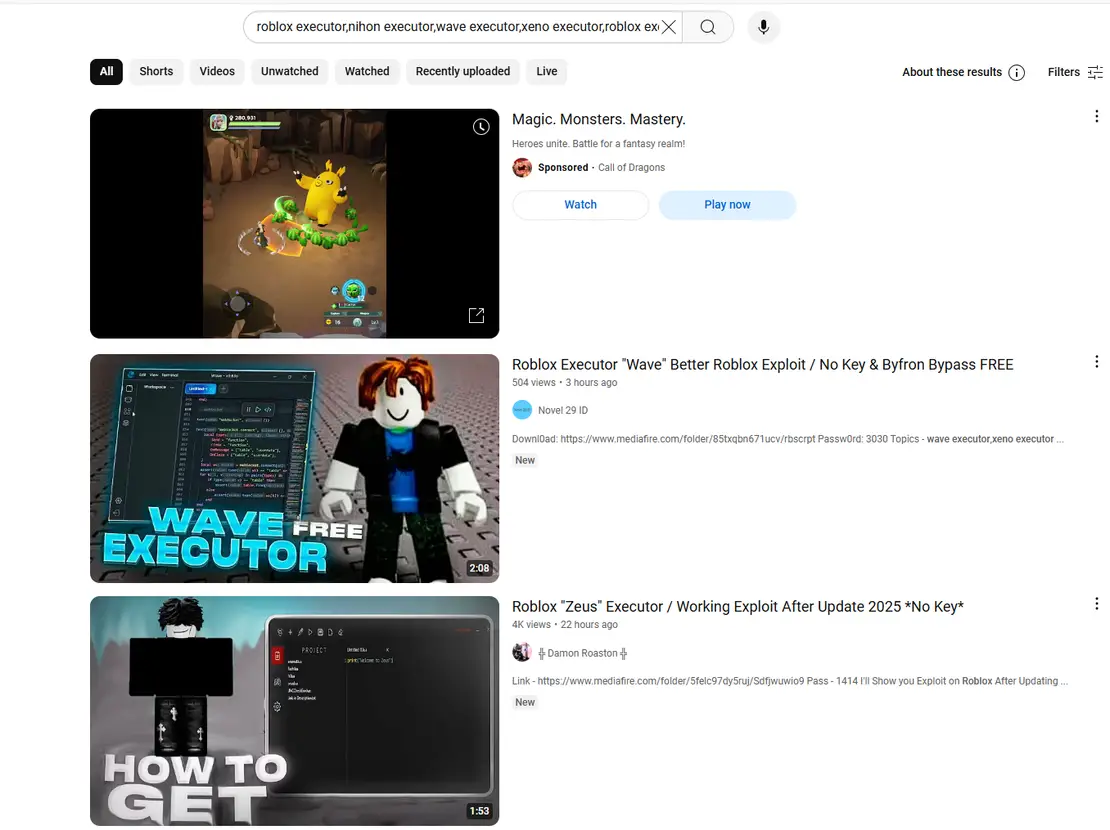Open the Call of Dragons ad thumbnail
Screen dimensions: 1110x830
click(x=294, y=223)
